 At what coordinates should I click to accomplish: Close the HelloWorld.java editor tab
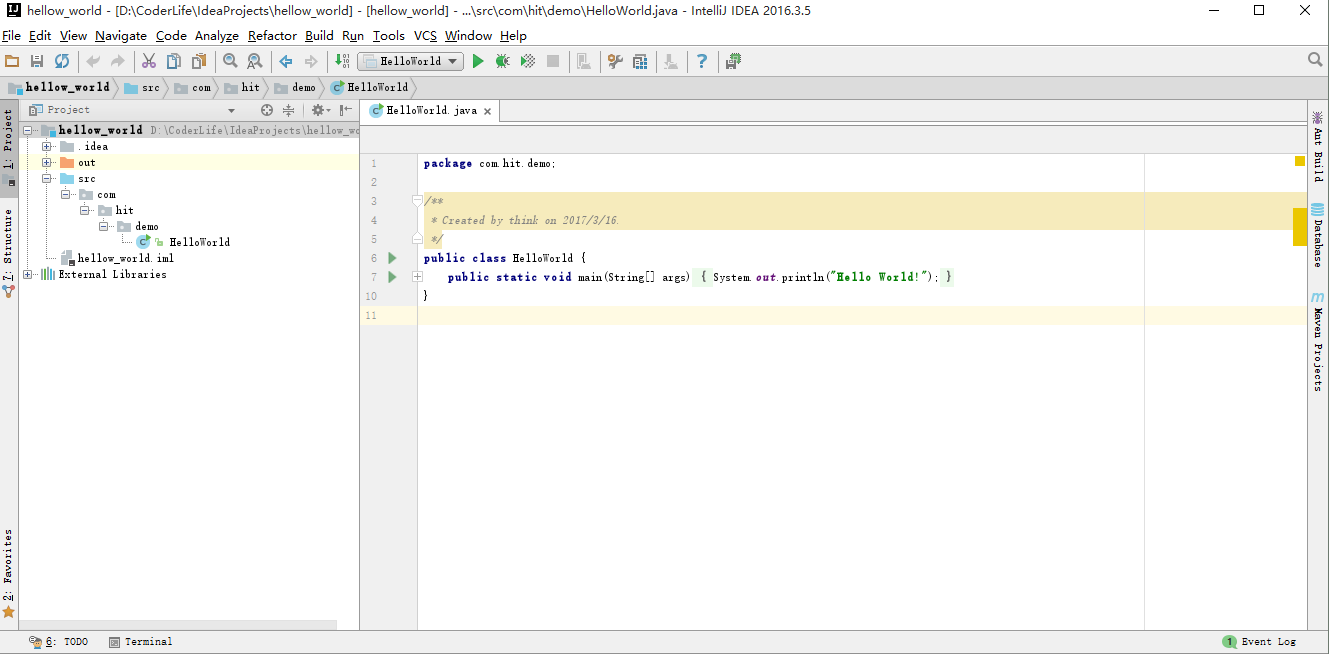(488, 111)
